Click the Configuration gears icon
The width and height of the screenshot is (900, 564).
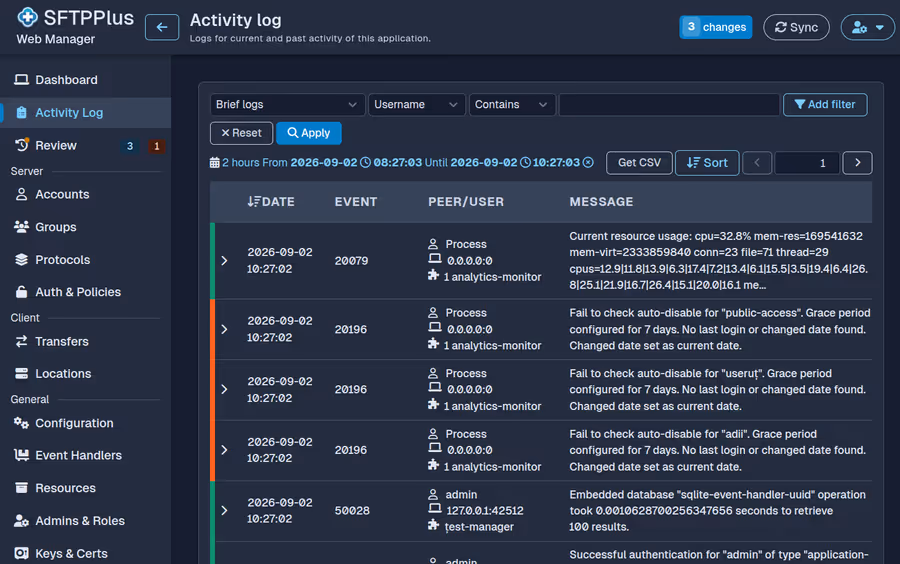pos(21,423)
